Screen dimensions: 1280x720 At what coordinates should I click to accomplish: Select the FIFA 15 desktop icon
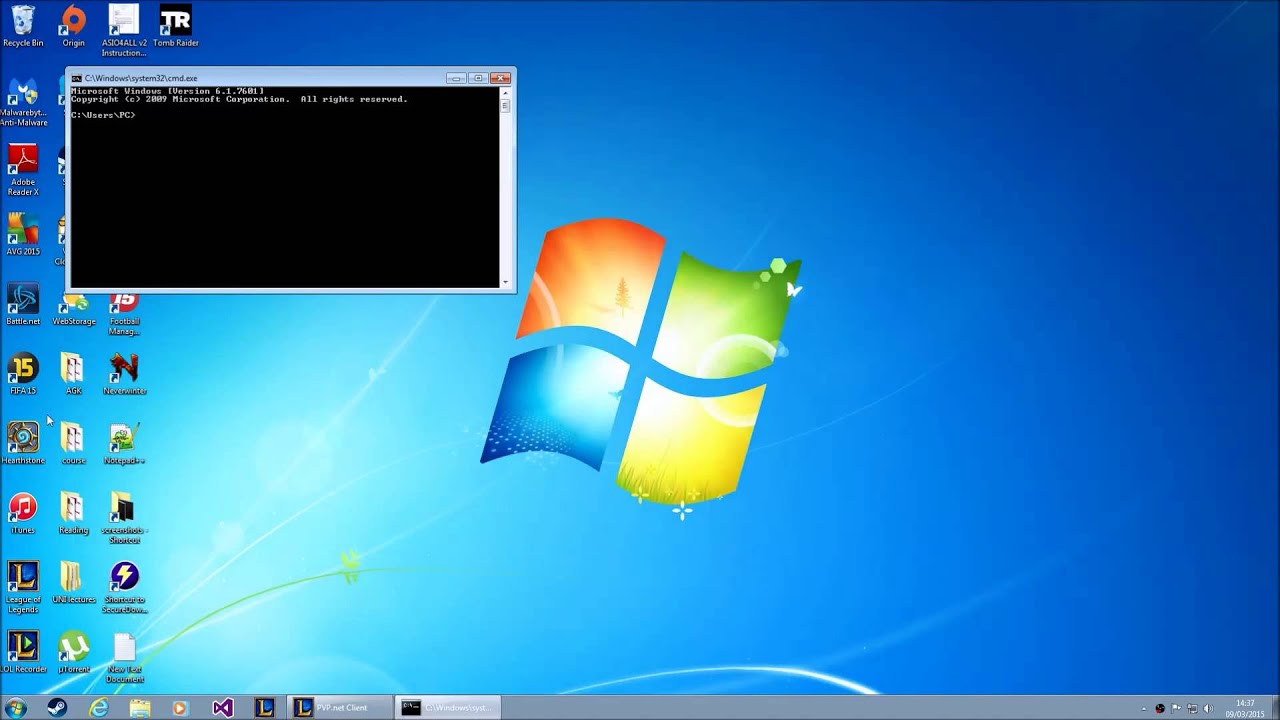pyautogui.click(x=23, y=375)
